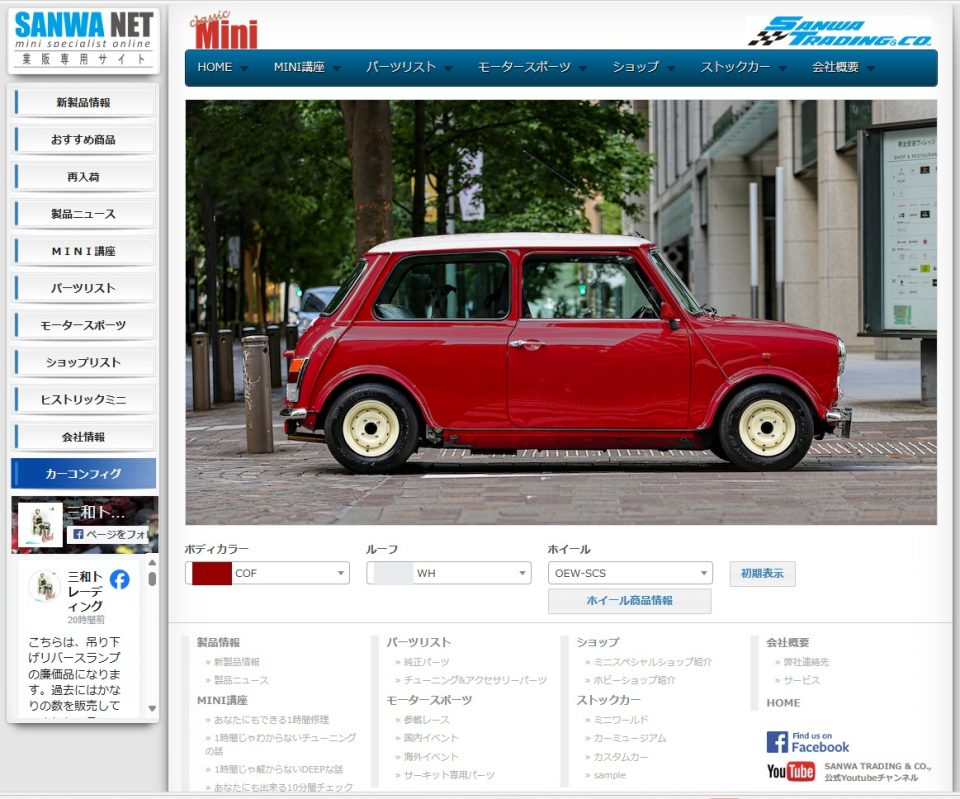Viewport: 960px width, 799px height.
Task: Open the YouTube channel icon
Action: click(790, 771)
